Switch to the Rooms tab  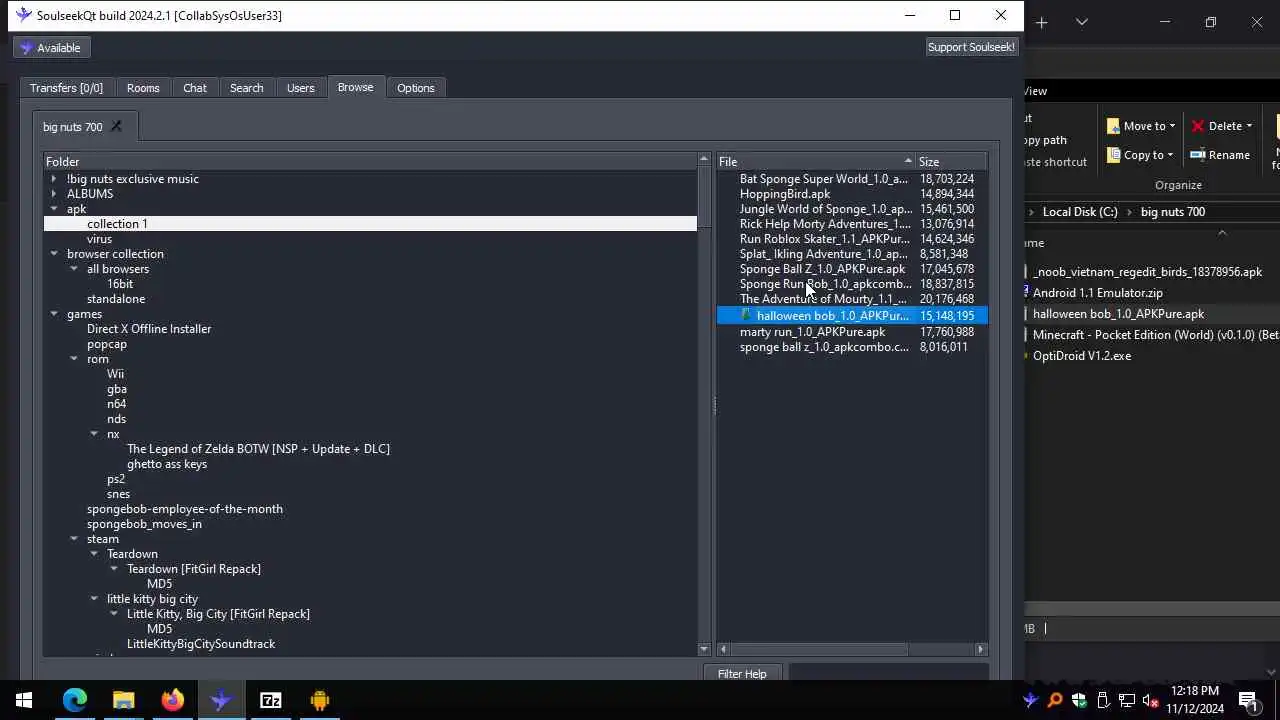pos(143,88)
